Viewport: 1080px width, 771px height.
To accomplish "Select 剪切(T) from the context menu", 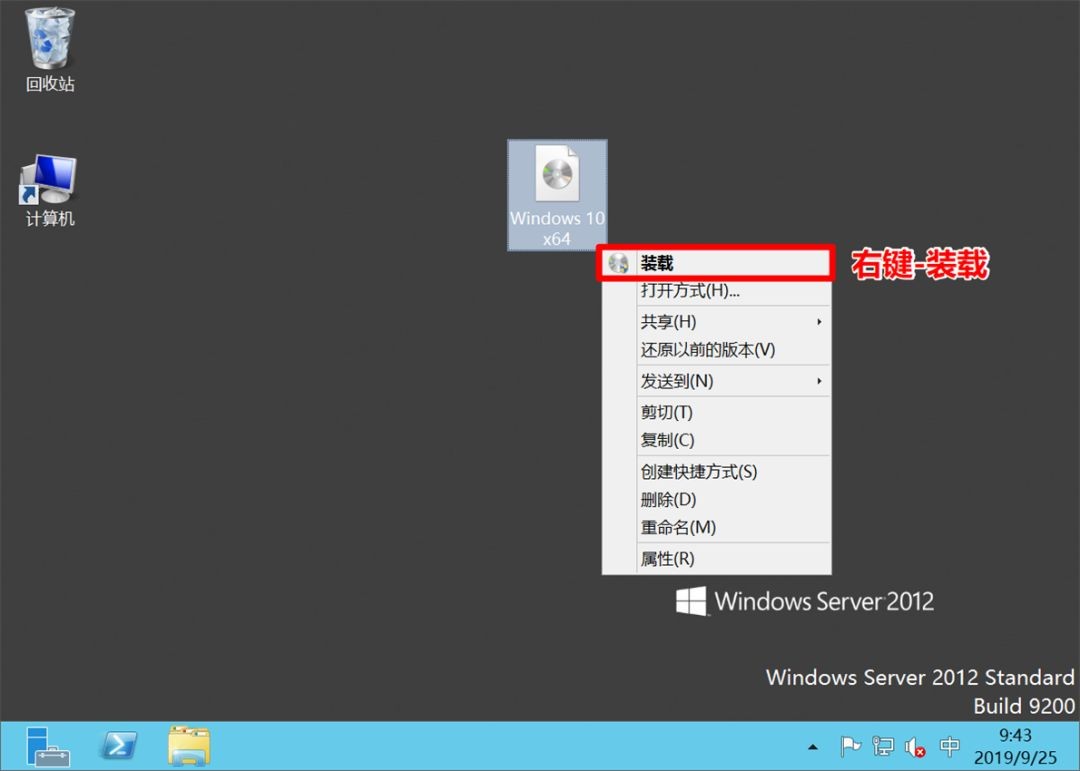I will pos(716,412).
